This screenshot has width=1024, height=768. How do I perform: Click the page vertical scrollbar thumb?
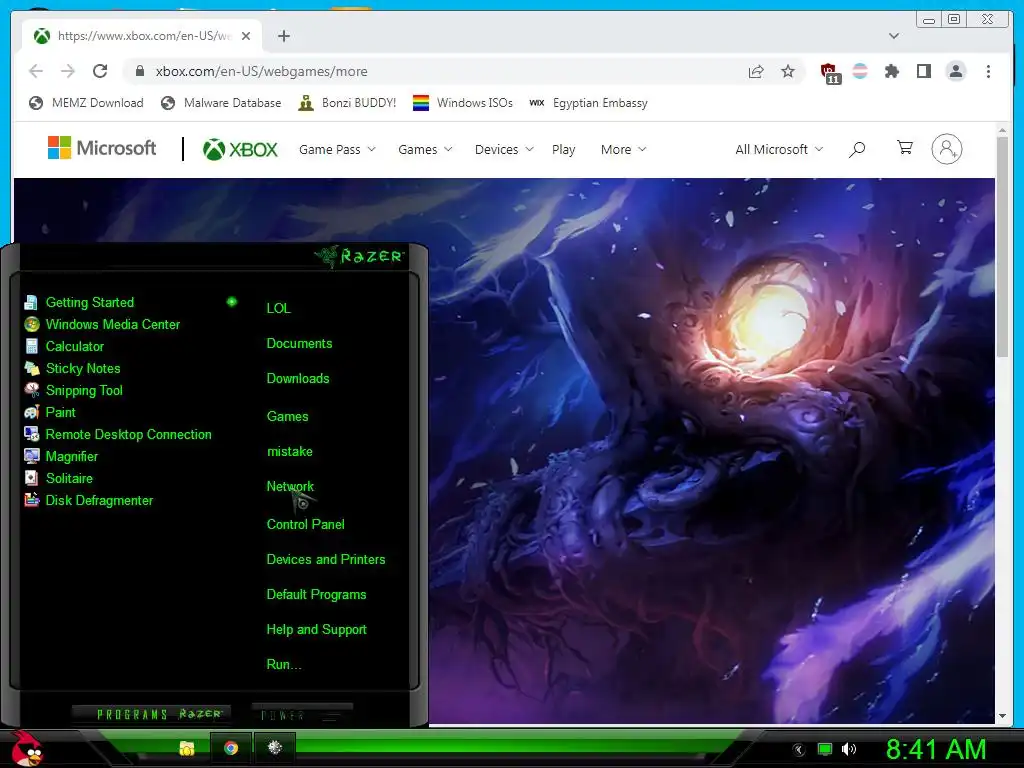[1002, 247]
